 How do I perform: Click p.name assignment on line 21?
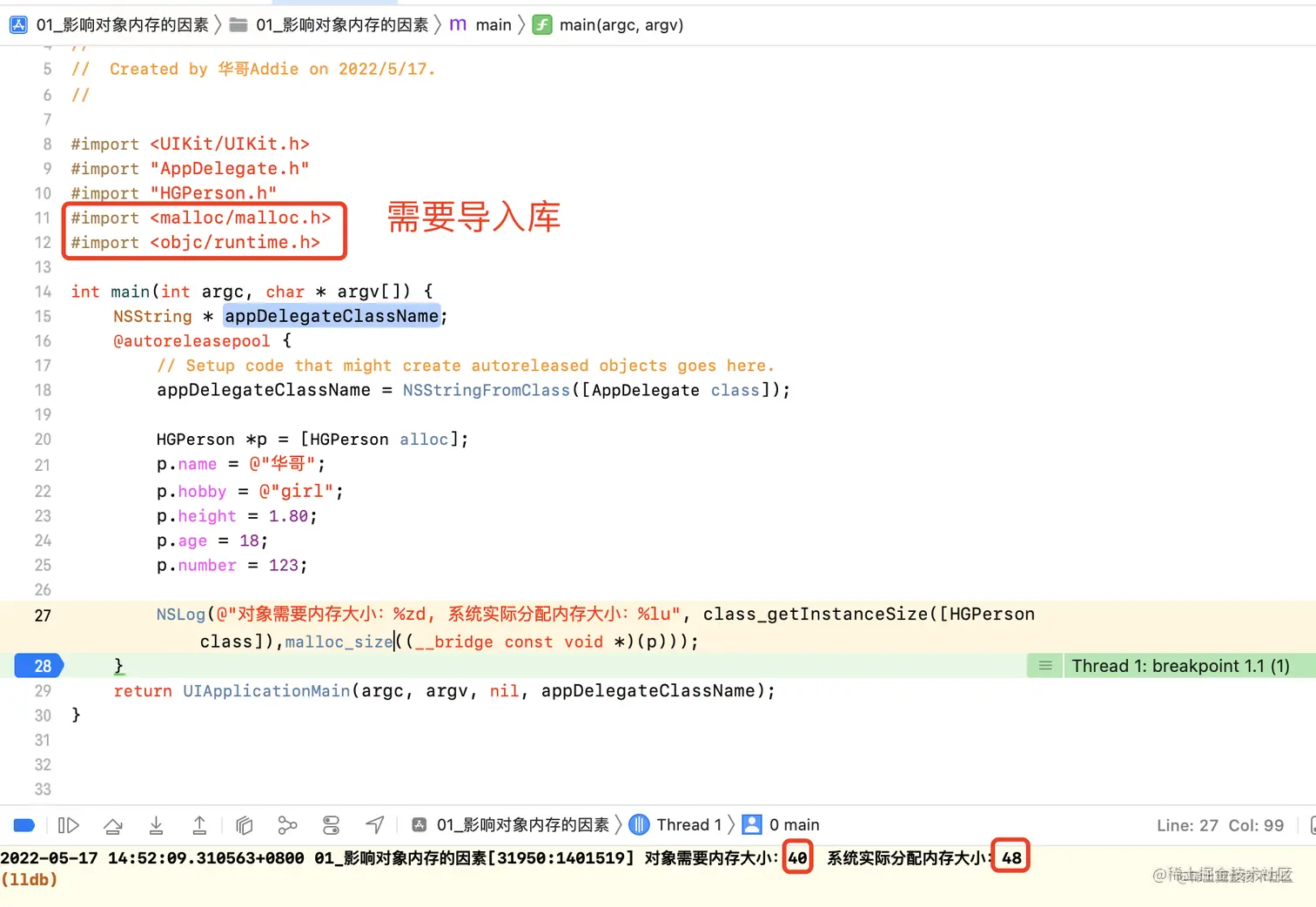241,464
